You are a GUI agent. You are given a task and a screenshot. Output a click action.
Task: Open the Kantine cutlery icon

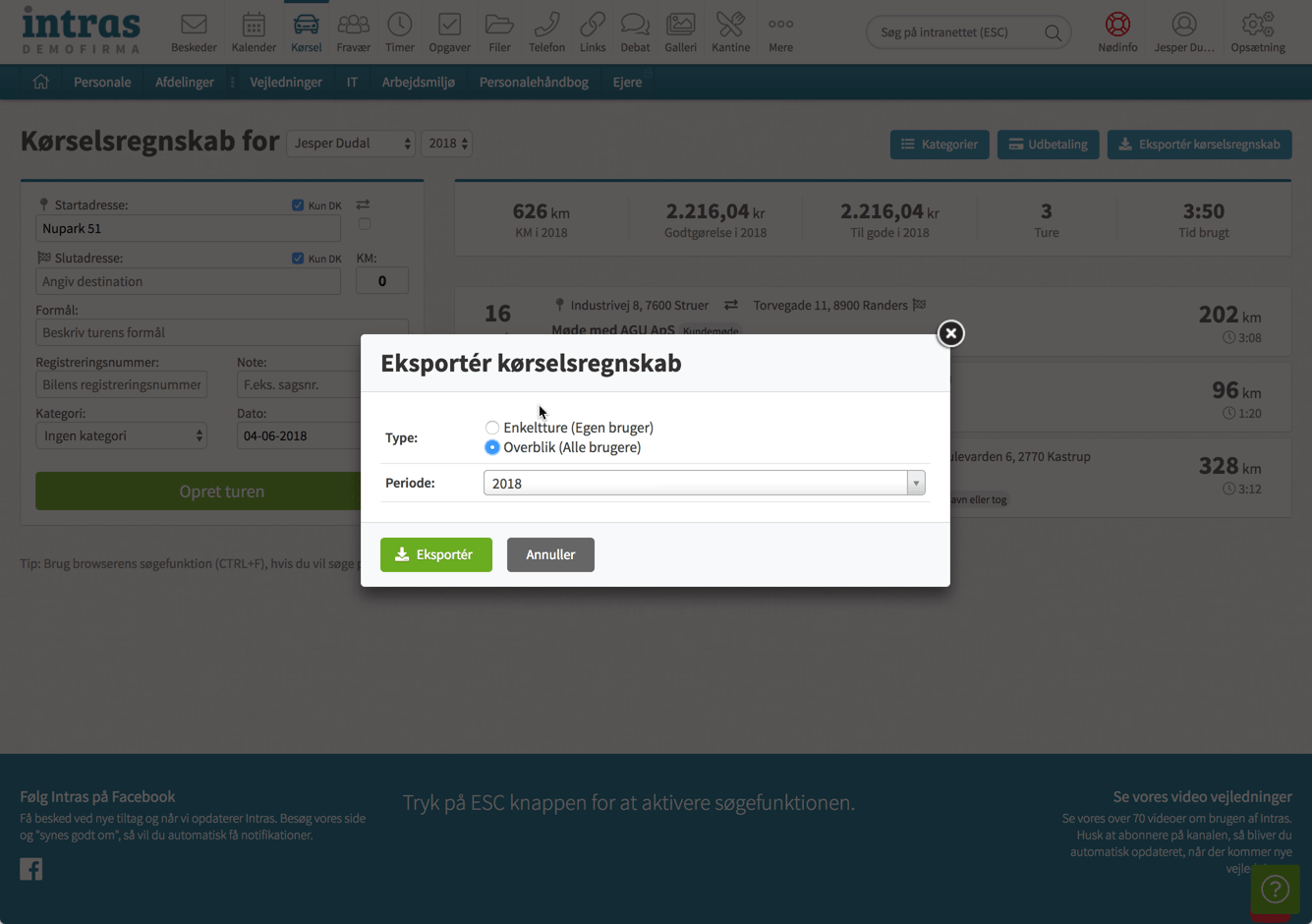(730, 25)
